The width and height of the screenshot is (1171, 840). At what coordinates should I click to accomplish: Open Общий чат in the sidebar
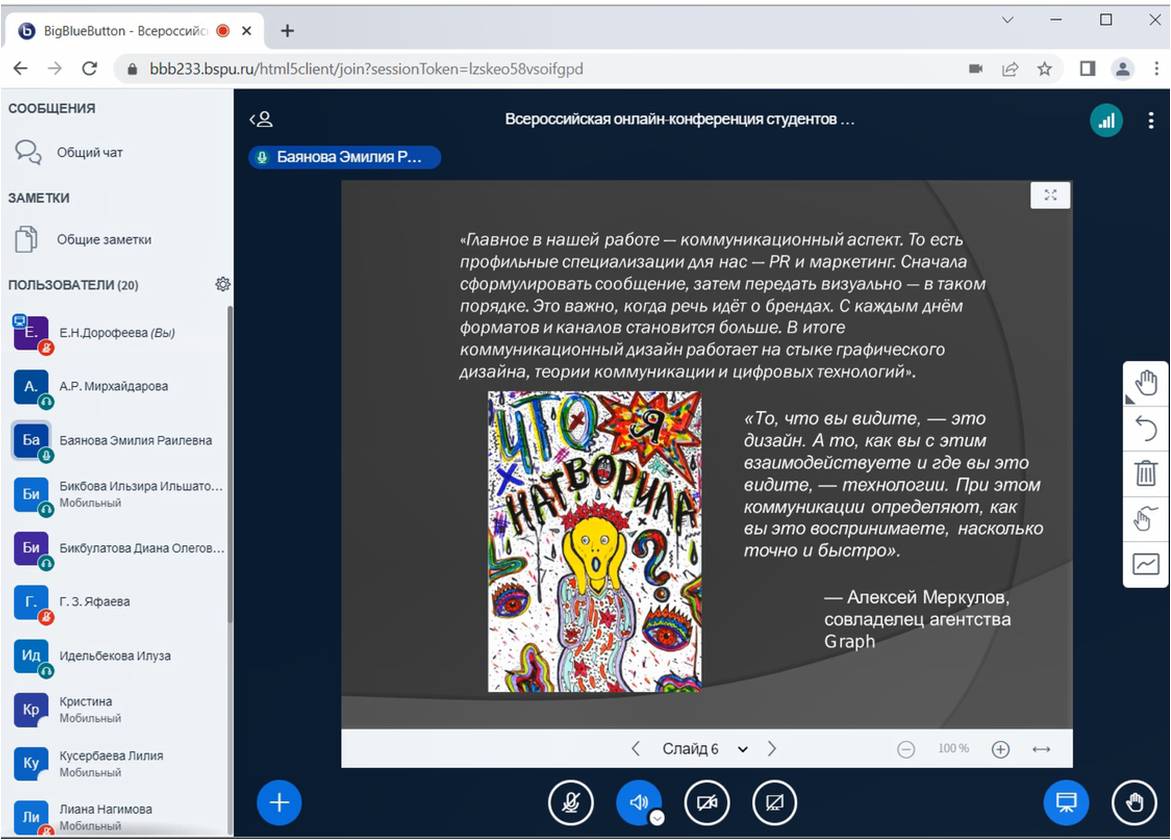click(90, 153)
